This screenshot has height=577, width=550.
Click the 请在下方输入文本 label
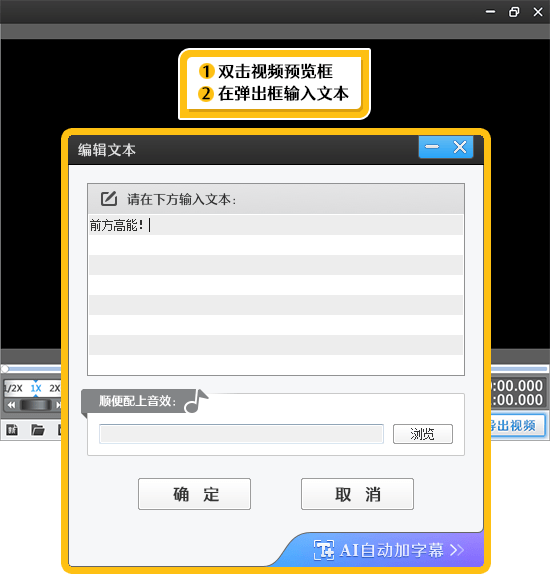[x=181, y=199]
